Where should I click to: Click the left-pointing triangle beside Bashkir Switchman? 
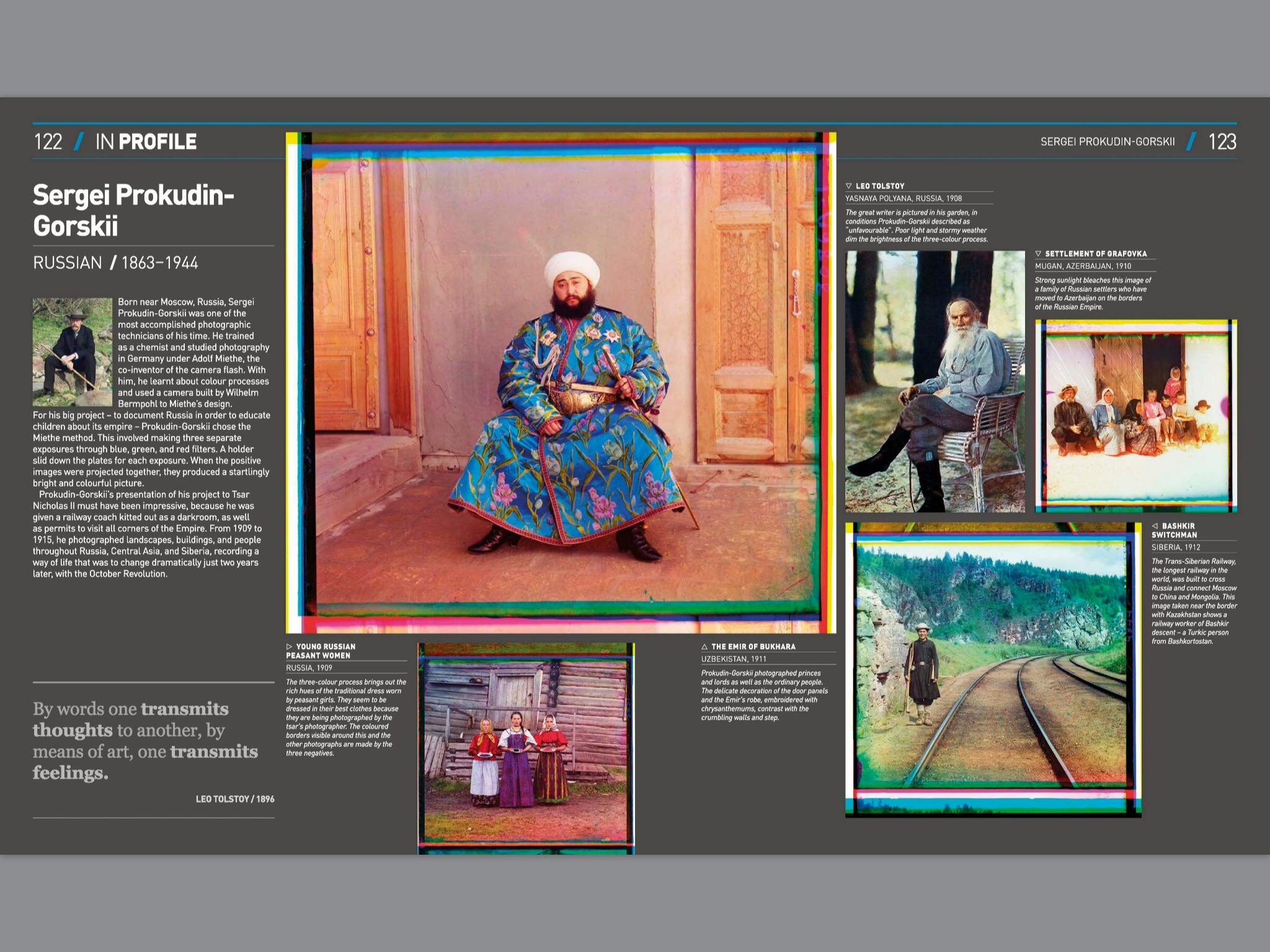[x=1155, y=526]
